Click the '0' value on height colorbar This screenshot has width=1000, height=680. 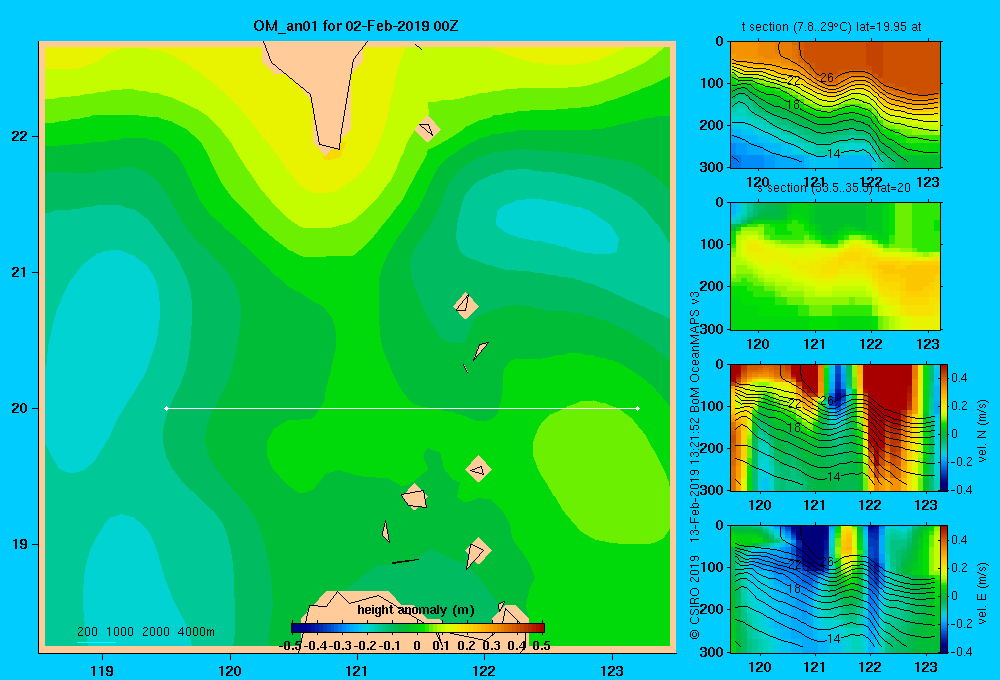416,646
